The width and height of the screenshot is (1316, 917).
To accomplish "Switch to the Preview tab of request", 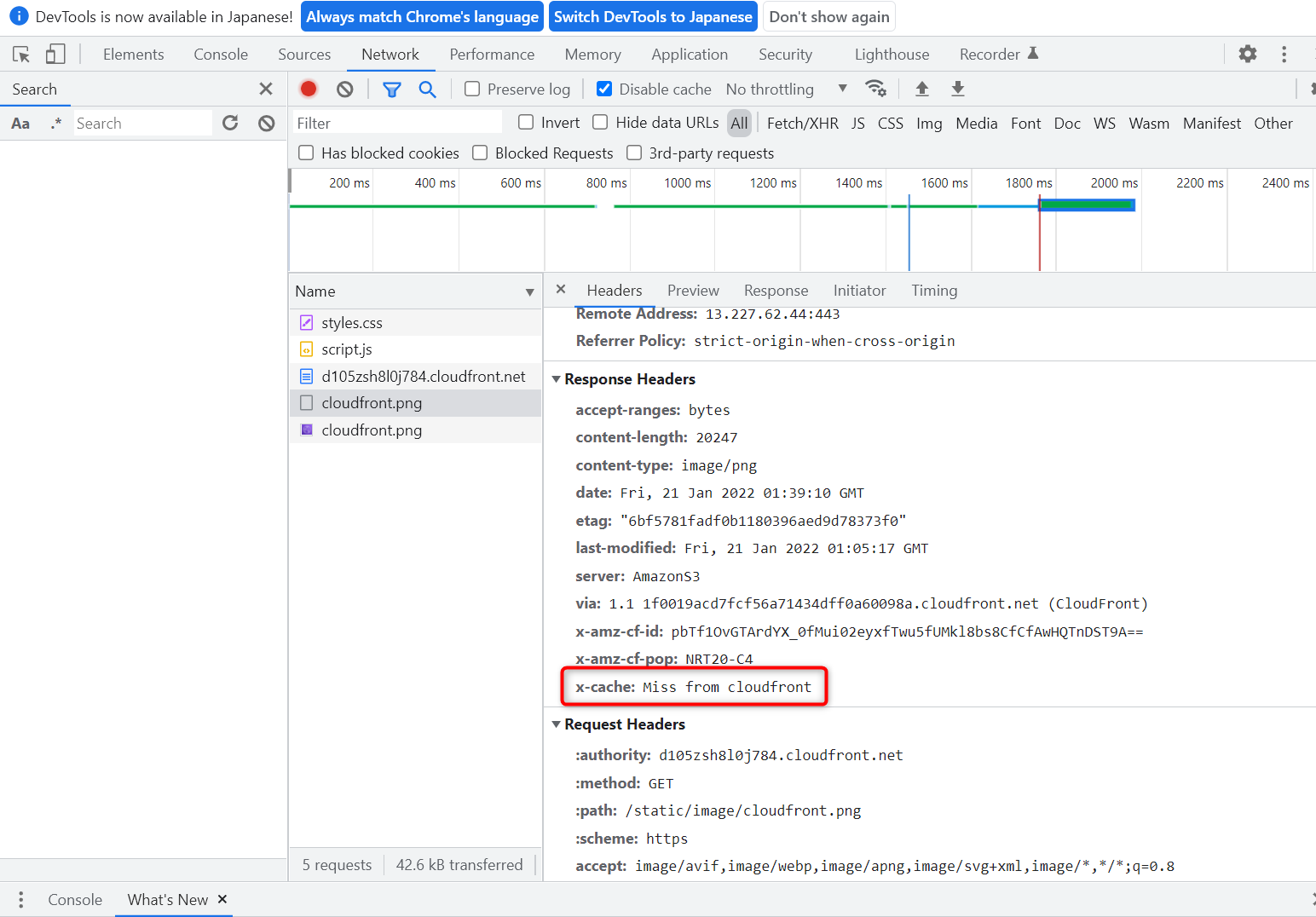I will tap(693, 291).
